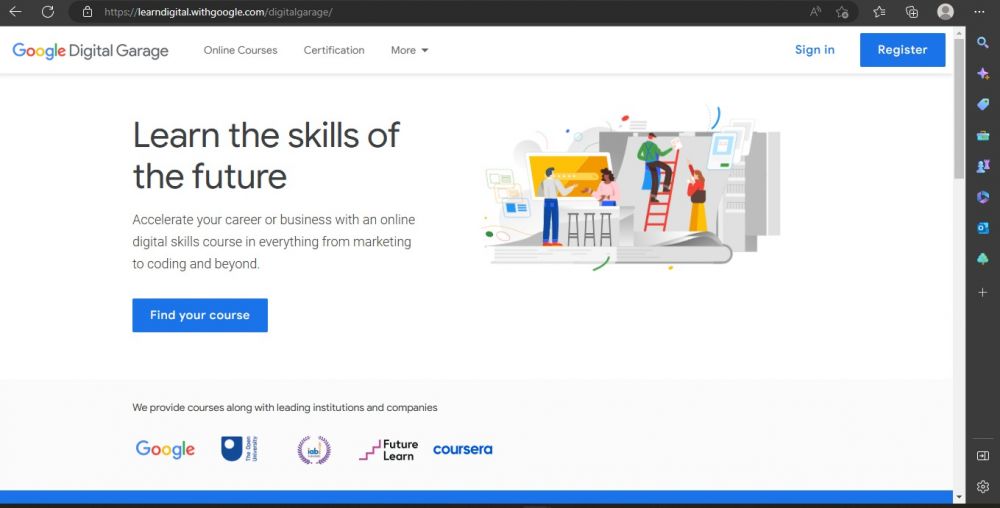The height and width of the screenshot is (508, 1000).
Task: Add a sidebar app with plus icon
Action: click(983, 293)
